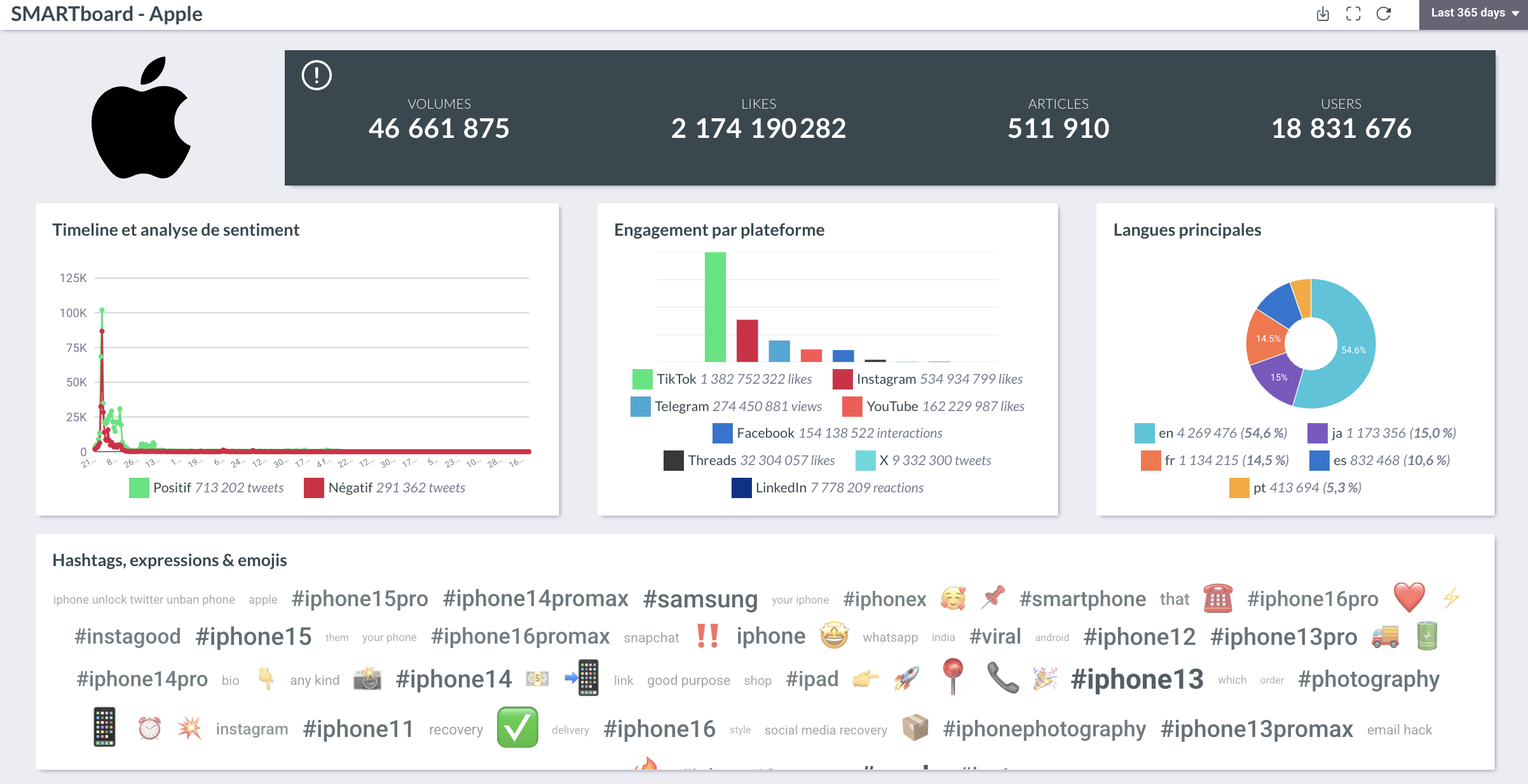
Task: Click the exclamation info icon
Action: pyautogui.click(x=317, y=76)
